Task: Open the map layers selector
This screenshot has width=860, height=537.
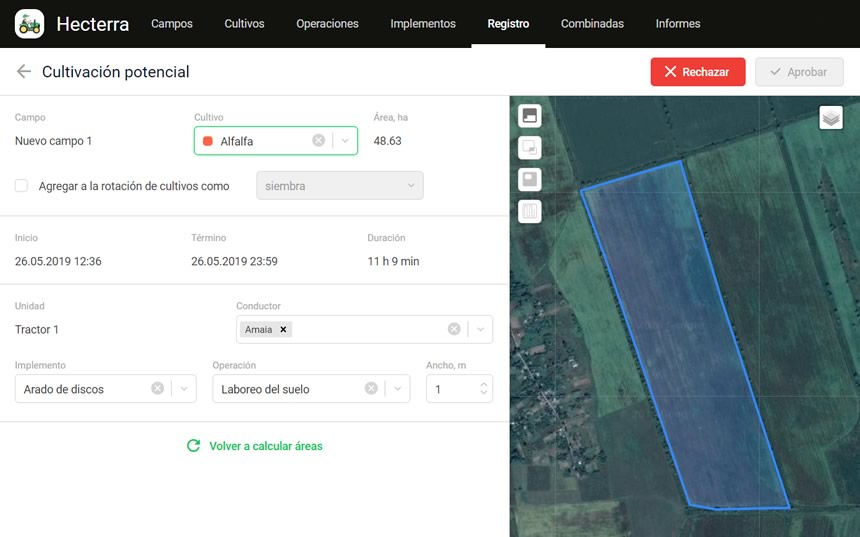Action: point(831,118)
